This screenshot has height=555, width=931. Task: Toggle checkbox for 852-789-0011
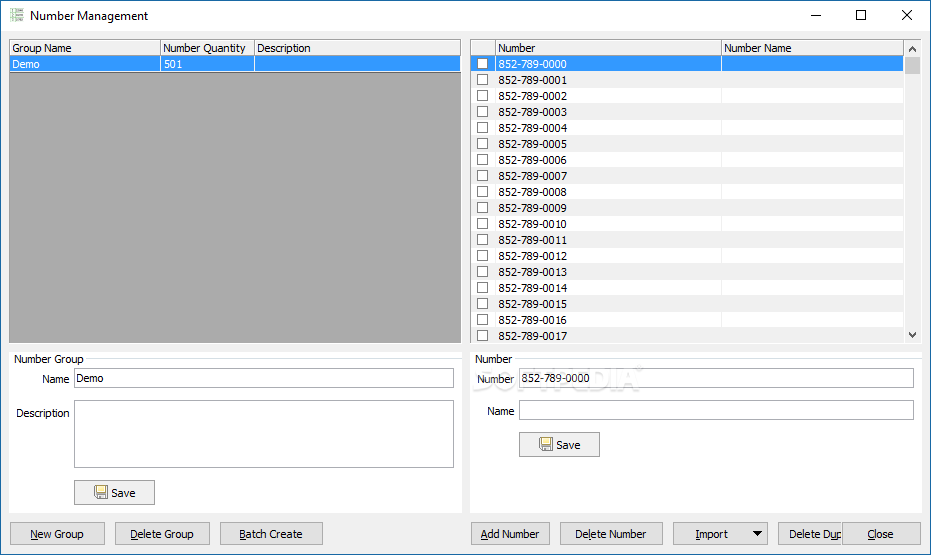coord(483,240)
